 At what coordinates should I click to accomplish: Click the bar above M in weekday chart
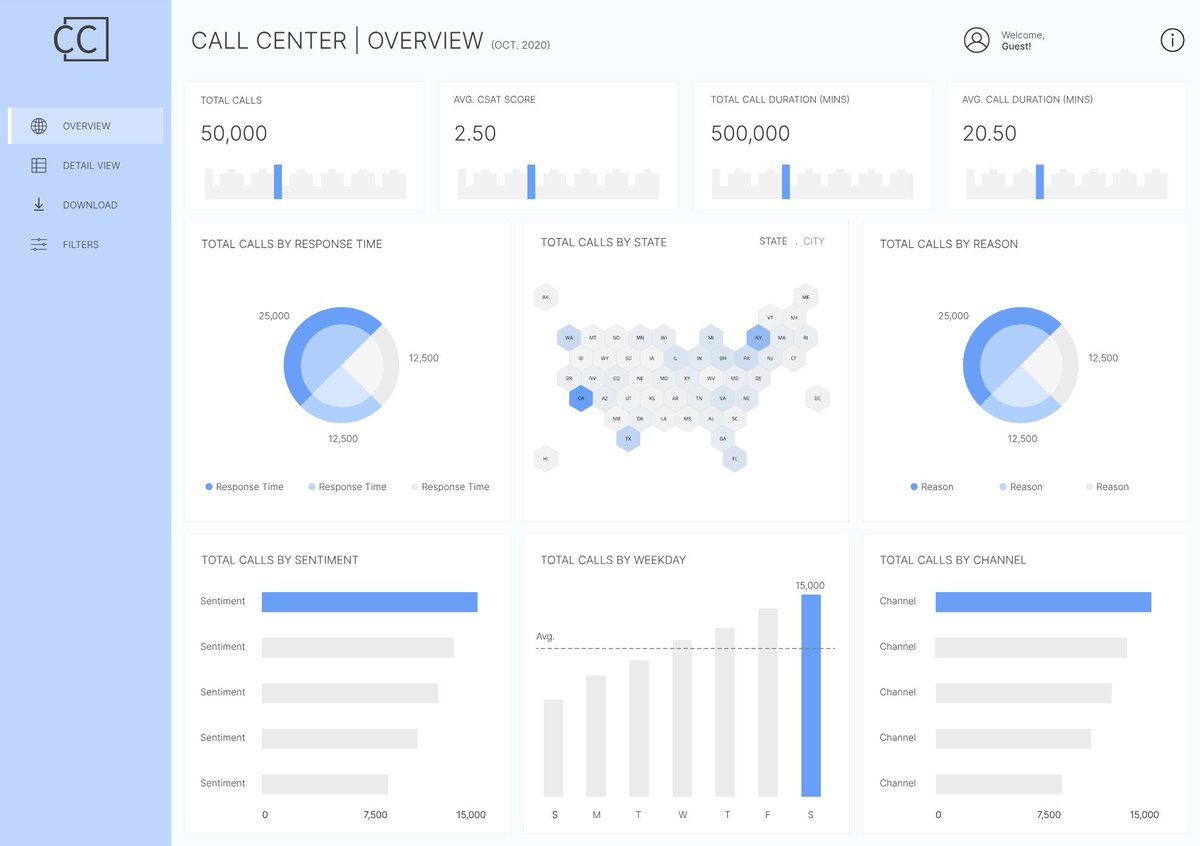(596, 736)
